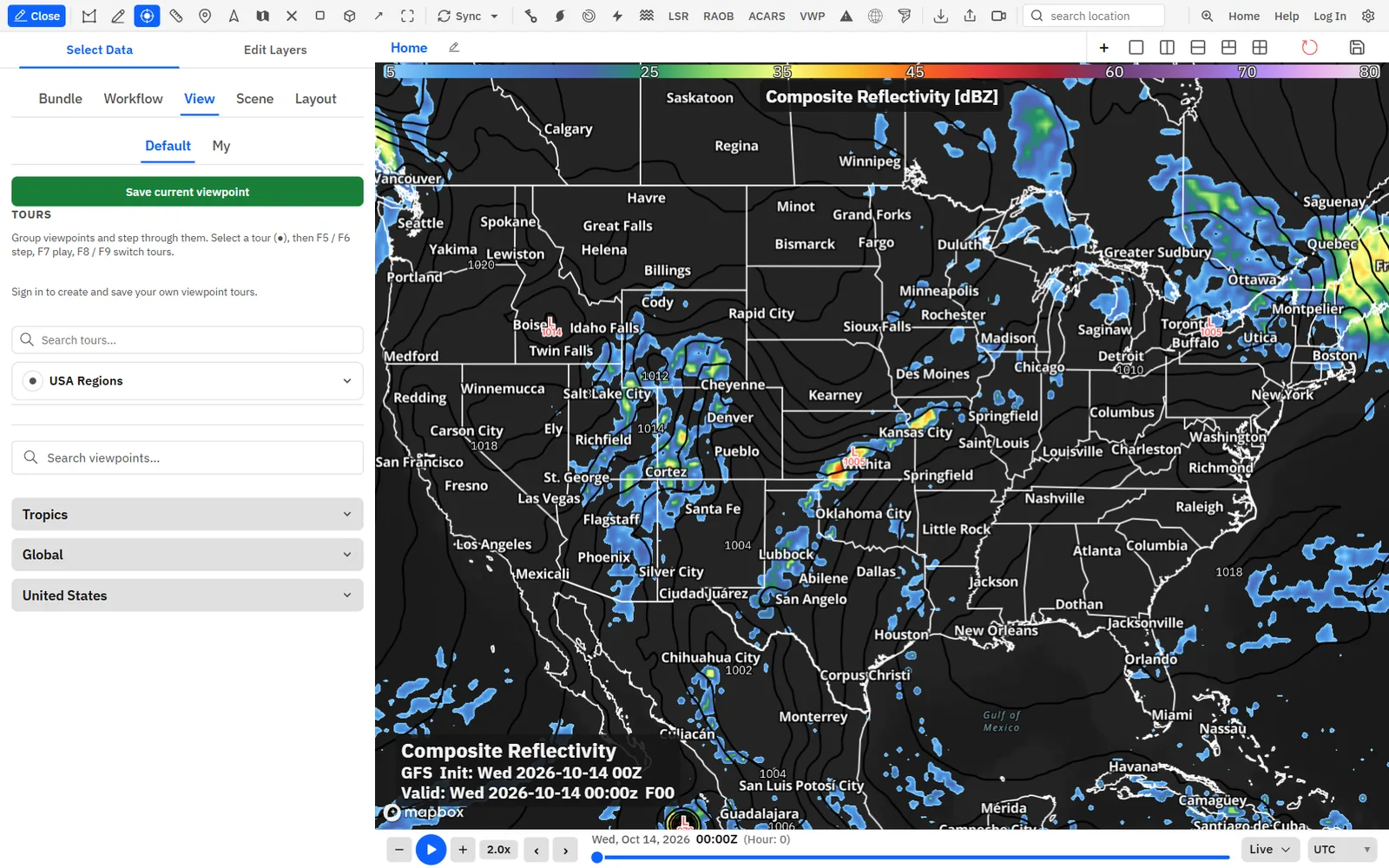Click the download icon
Viewport: 1389px width, 868px height.
pyautogui.click(x=940, y=16)
